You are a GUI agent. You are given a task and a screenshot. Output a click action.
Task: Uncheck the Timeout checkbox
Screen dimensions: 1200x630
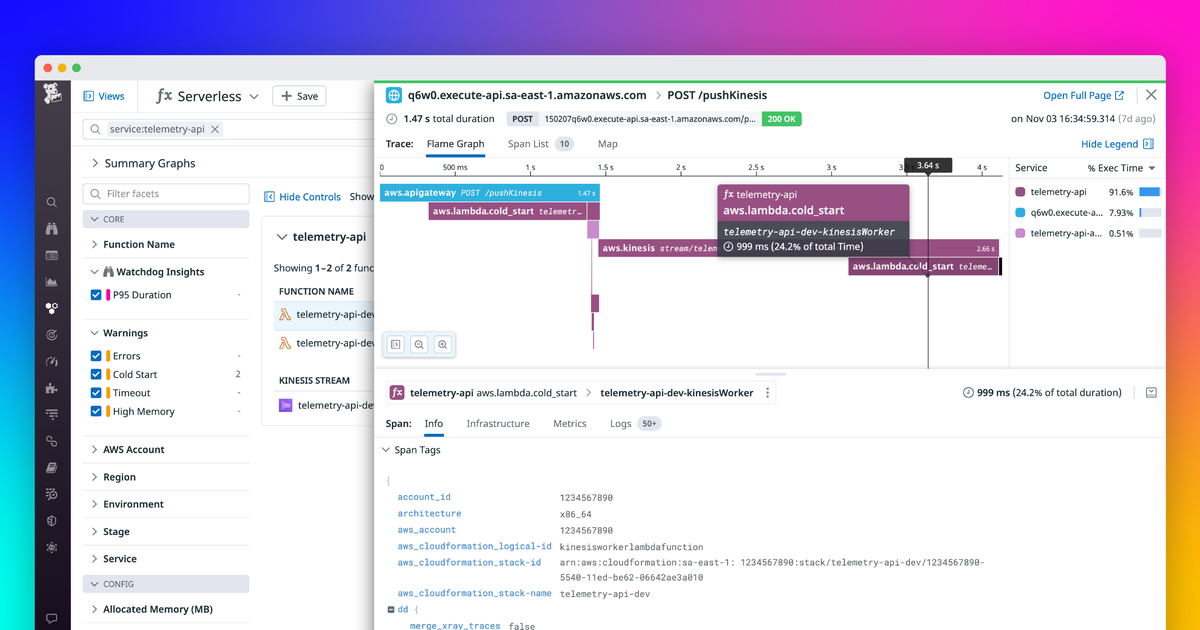tap(96, 393)
